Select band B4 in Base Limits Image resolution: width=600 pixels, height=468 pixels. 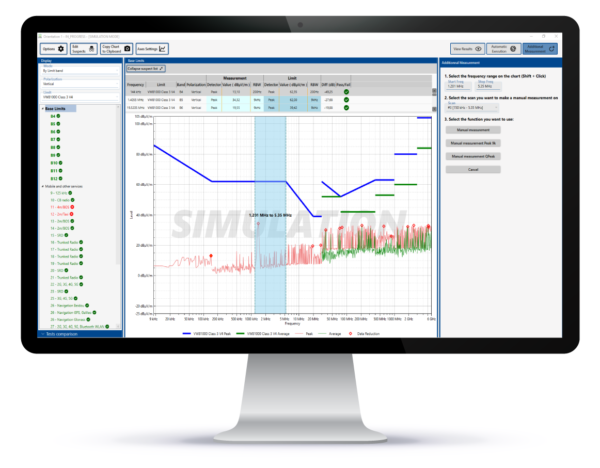point(55,117)
